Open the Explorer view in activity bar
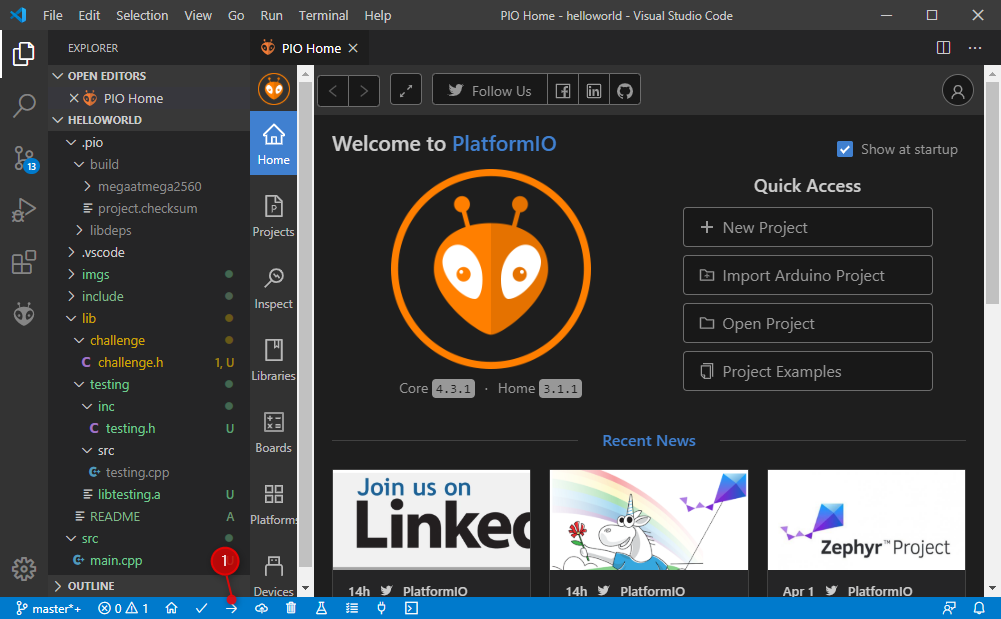 [24, 54]
